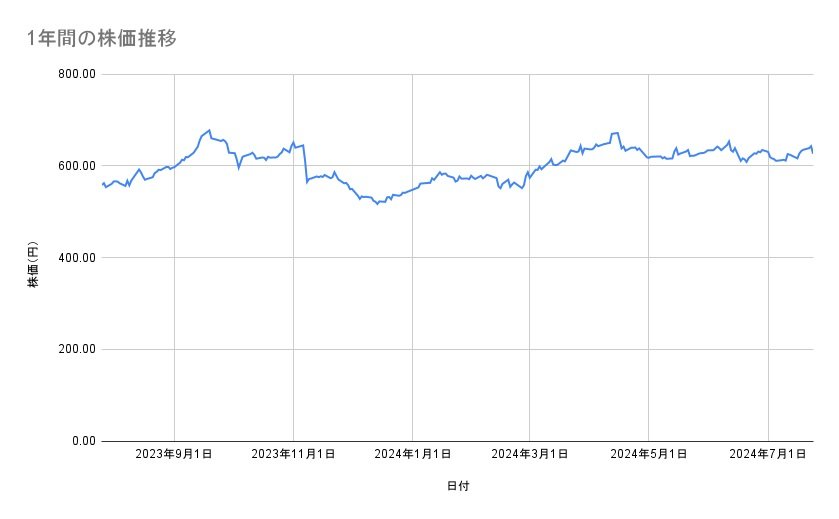Select the 2024年3月1日 date label
Screen dimensions: 839x519
click(x=531, y=455)
